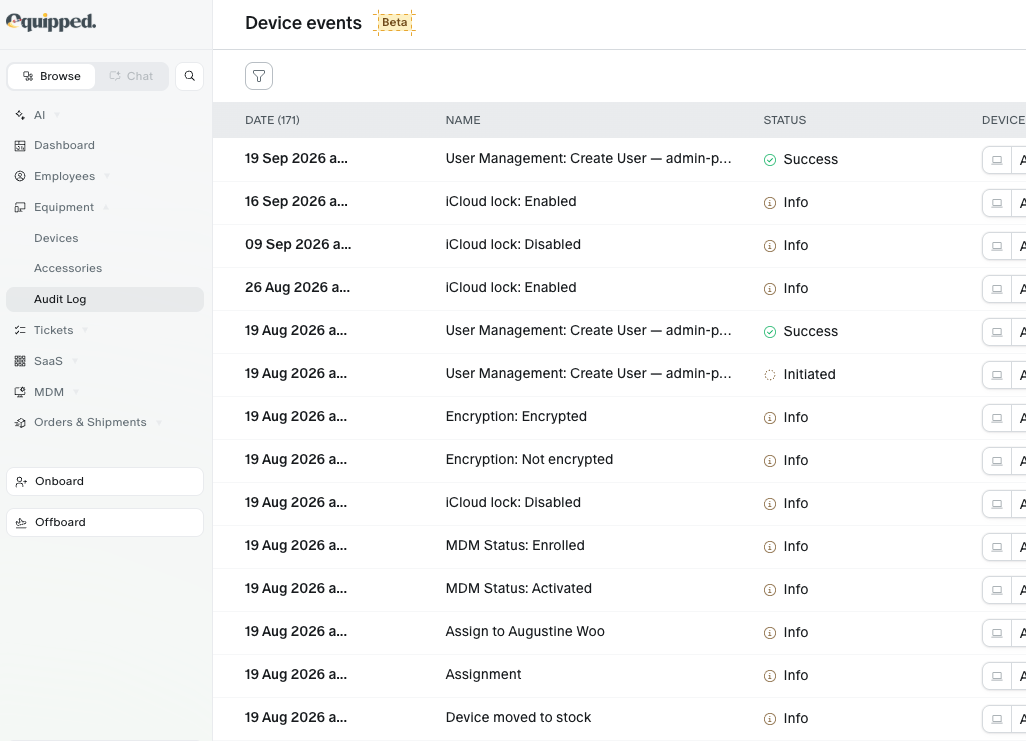Click "Encryption: Encrypted" event name
Image resolution: width=1026 pixels, height=741 pixels.
click(x=516, y=416)
